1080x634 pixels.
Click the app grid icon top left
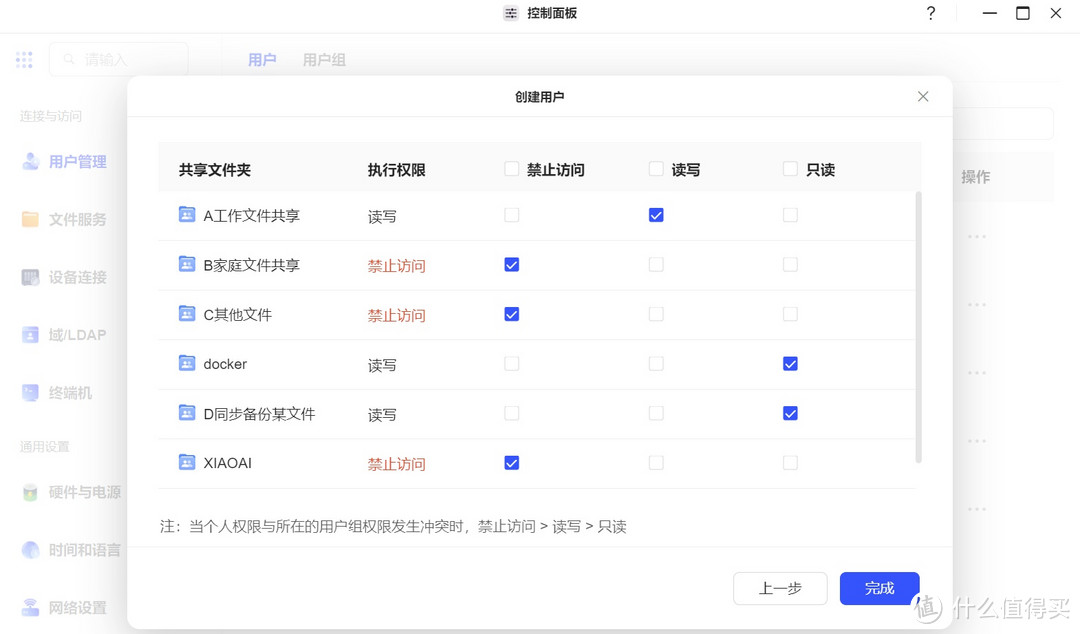click(24, 59)
